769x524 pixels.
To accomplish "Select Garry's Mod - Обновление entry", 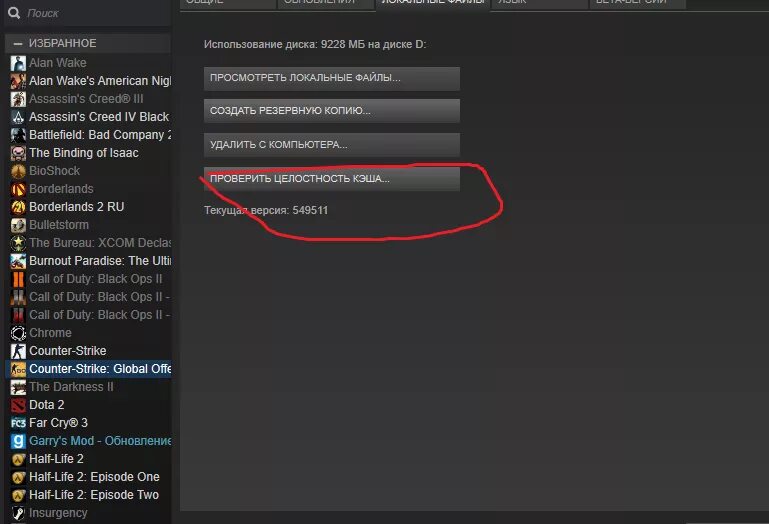I will tap(90, 441).
